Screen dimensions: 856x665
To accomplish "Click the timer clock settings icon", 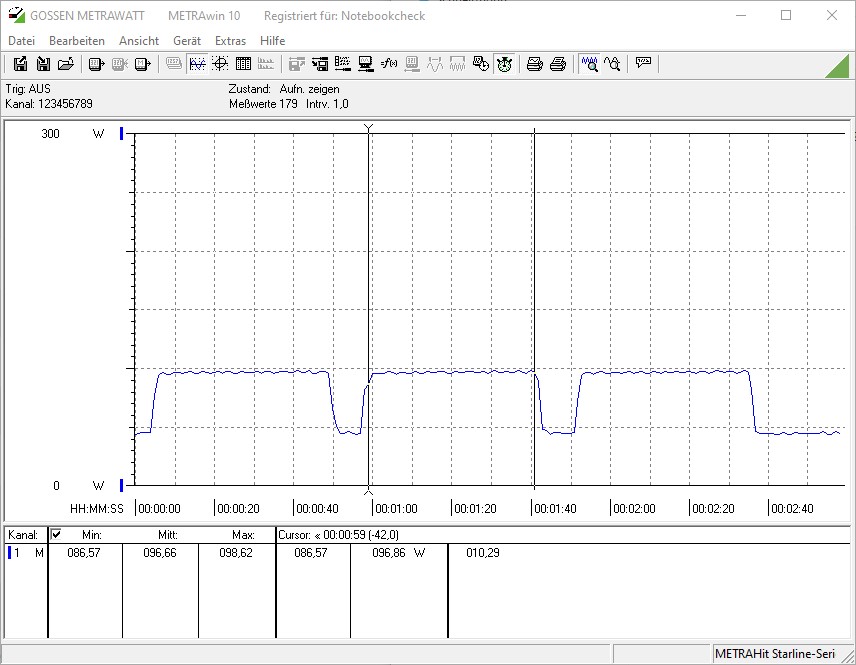I will (480, 64).
